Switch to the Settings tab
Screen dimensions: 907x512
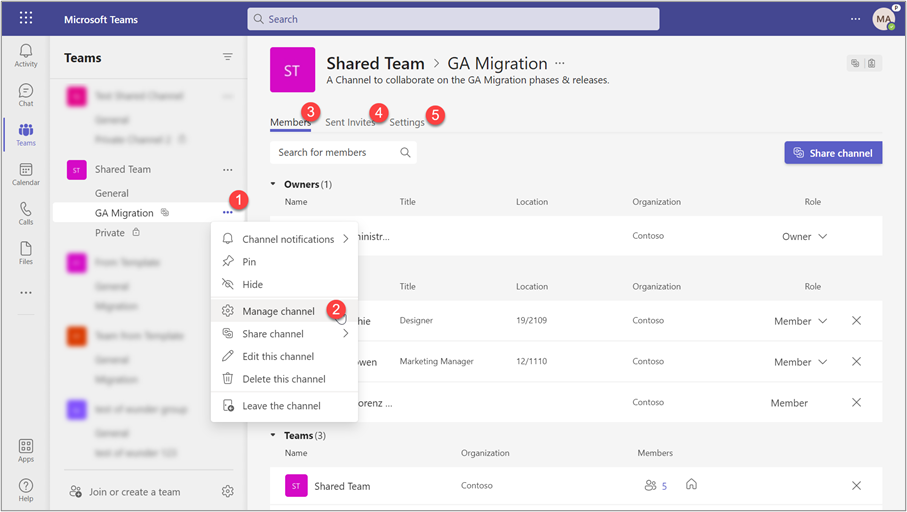(x=407, y=122)
